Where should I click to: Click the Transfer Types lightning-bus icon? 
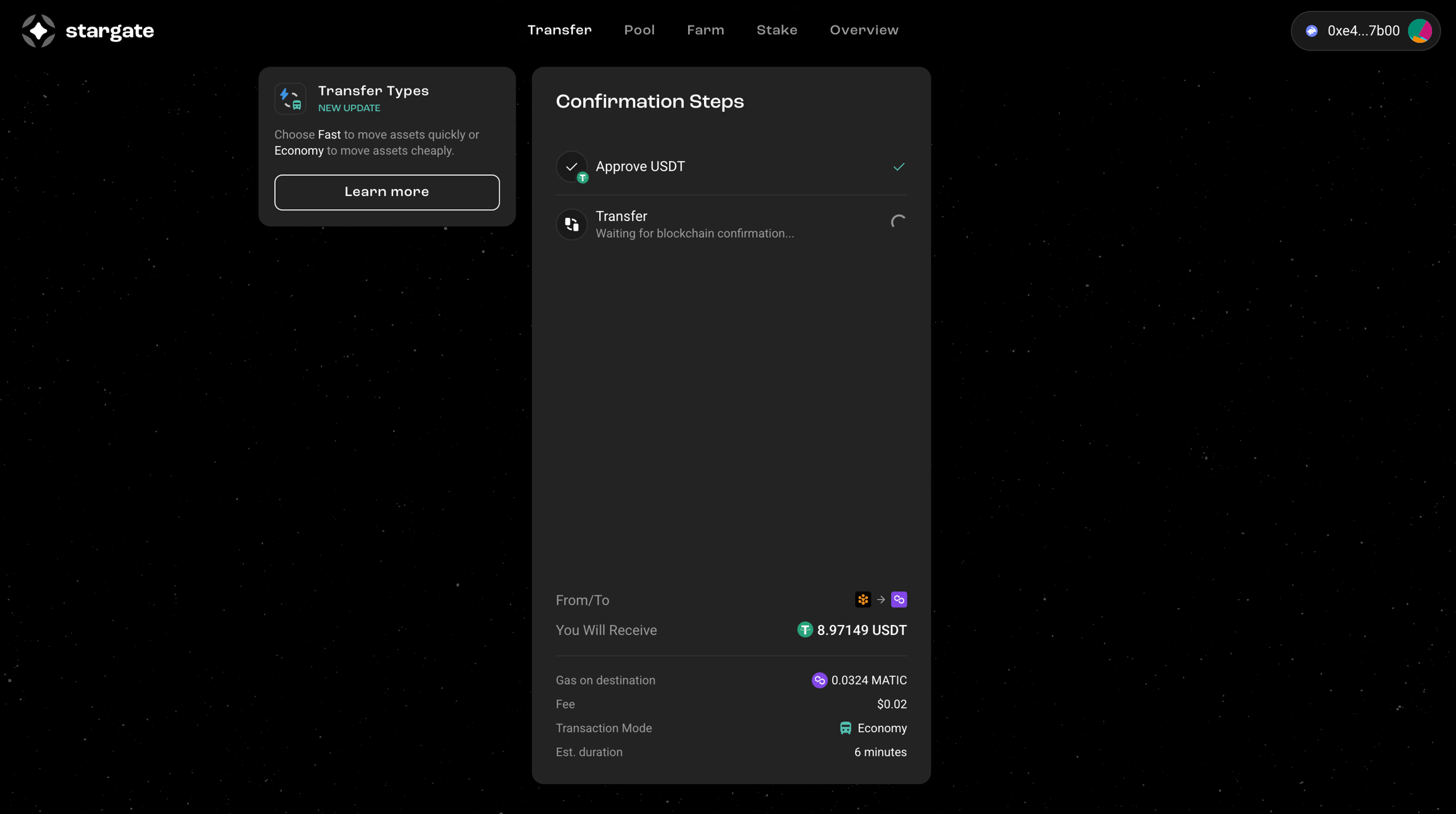point(290,99)
